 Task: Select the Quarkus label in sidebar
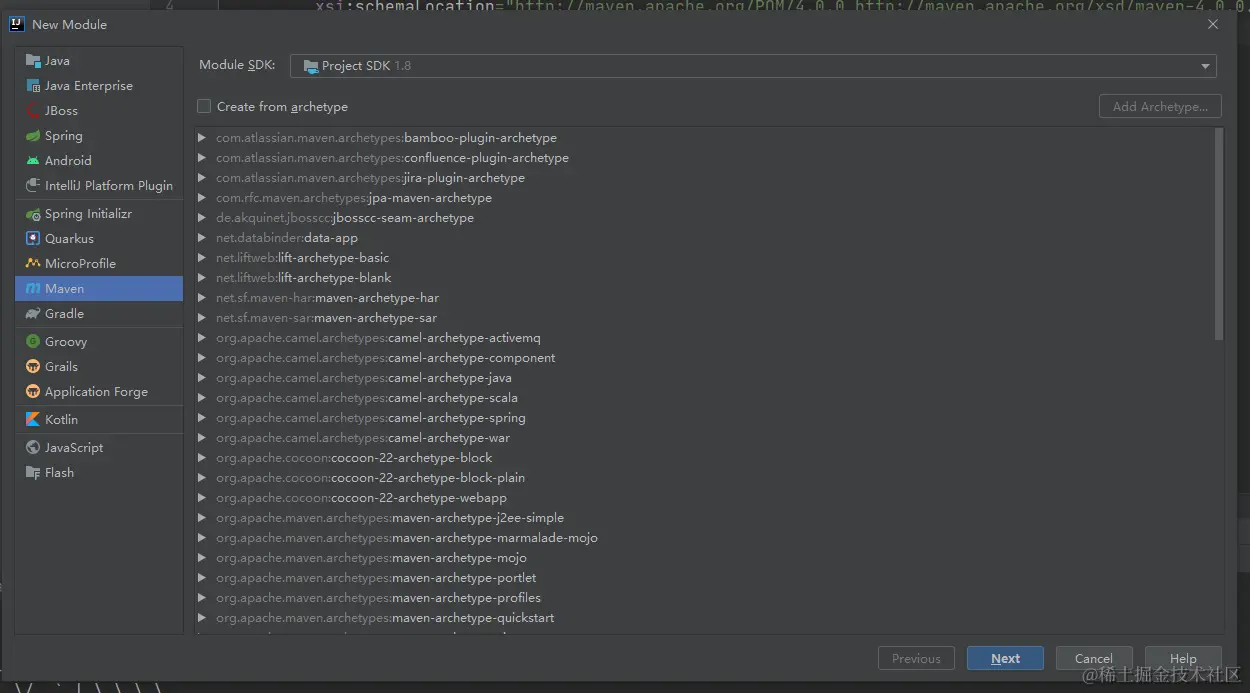(69, 239)
